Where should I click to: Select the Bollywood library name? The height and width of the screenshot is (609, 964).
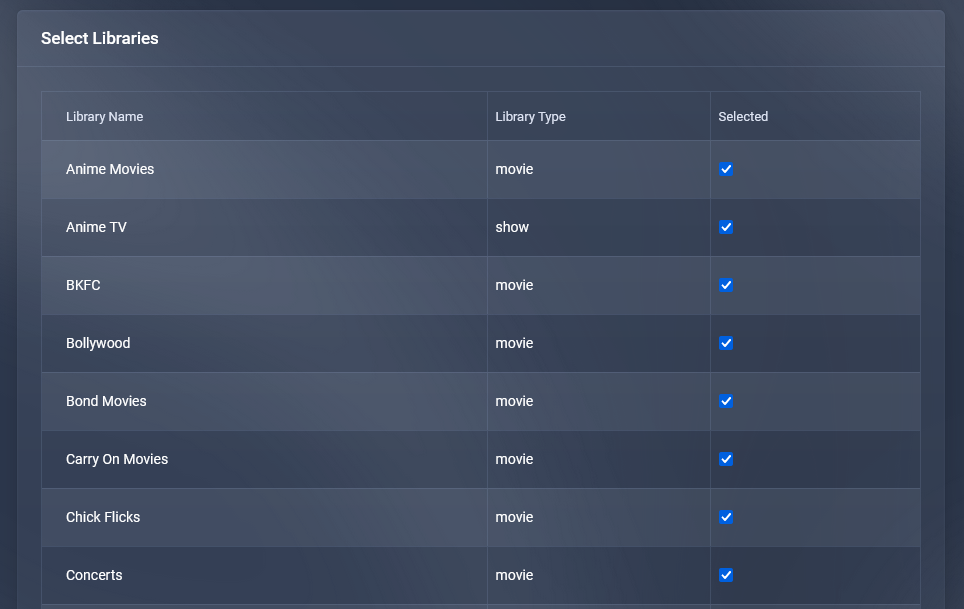[x=98, y=343]
